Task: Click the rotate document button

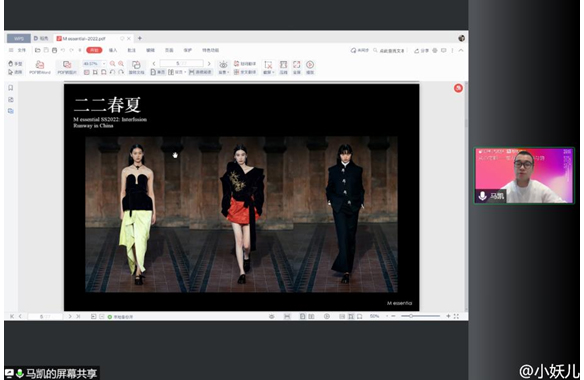Action: tap(136, 67)
